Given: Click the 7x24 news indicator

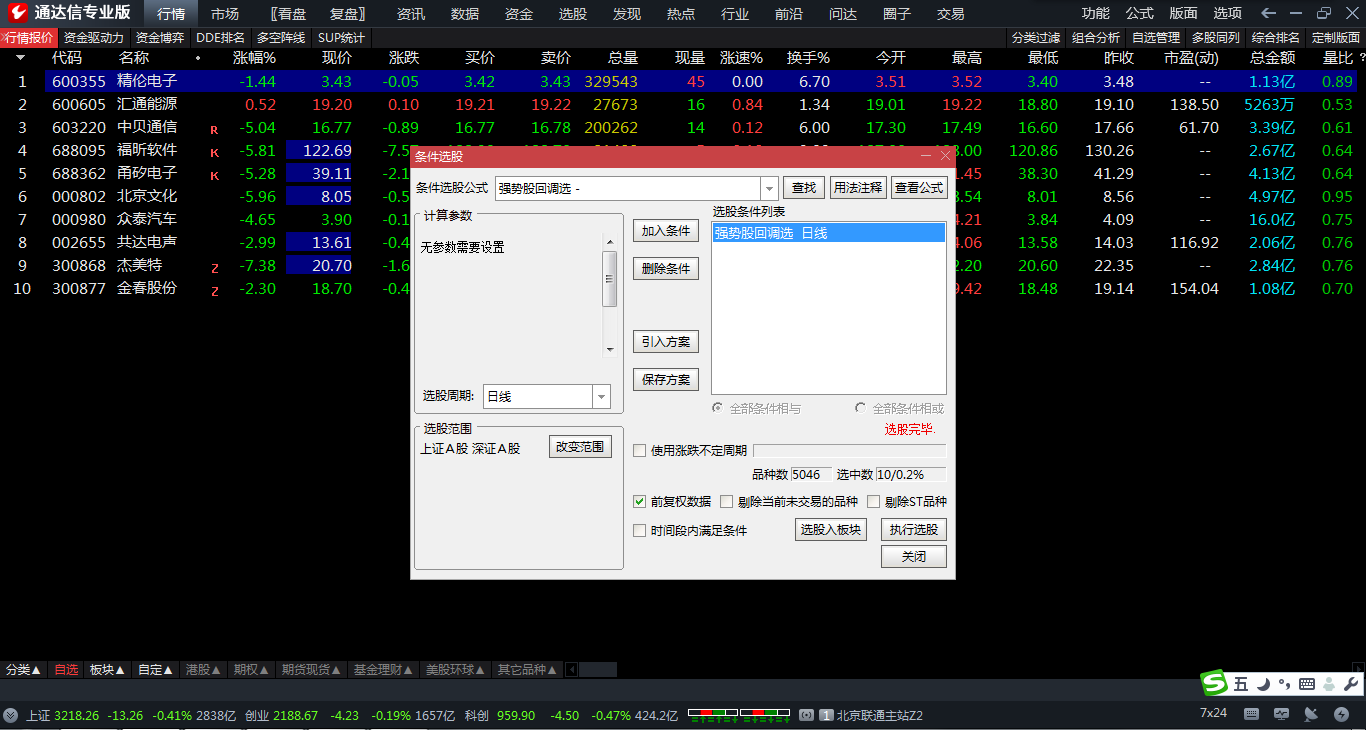Looking at the screenshot, I should coord(1213,713).
